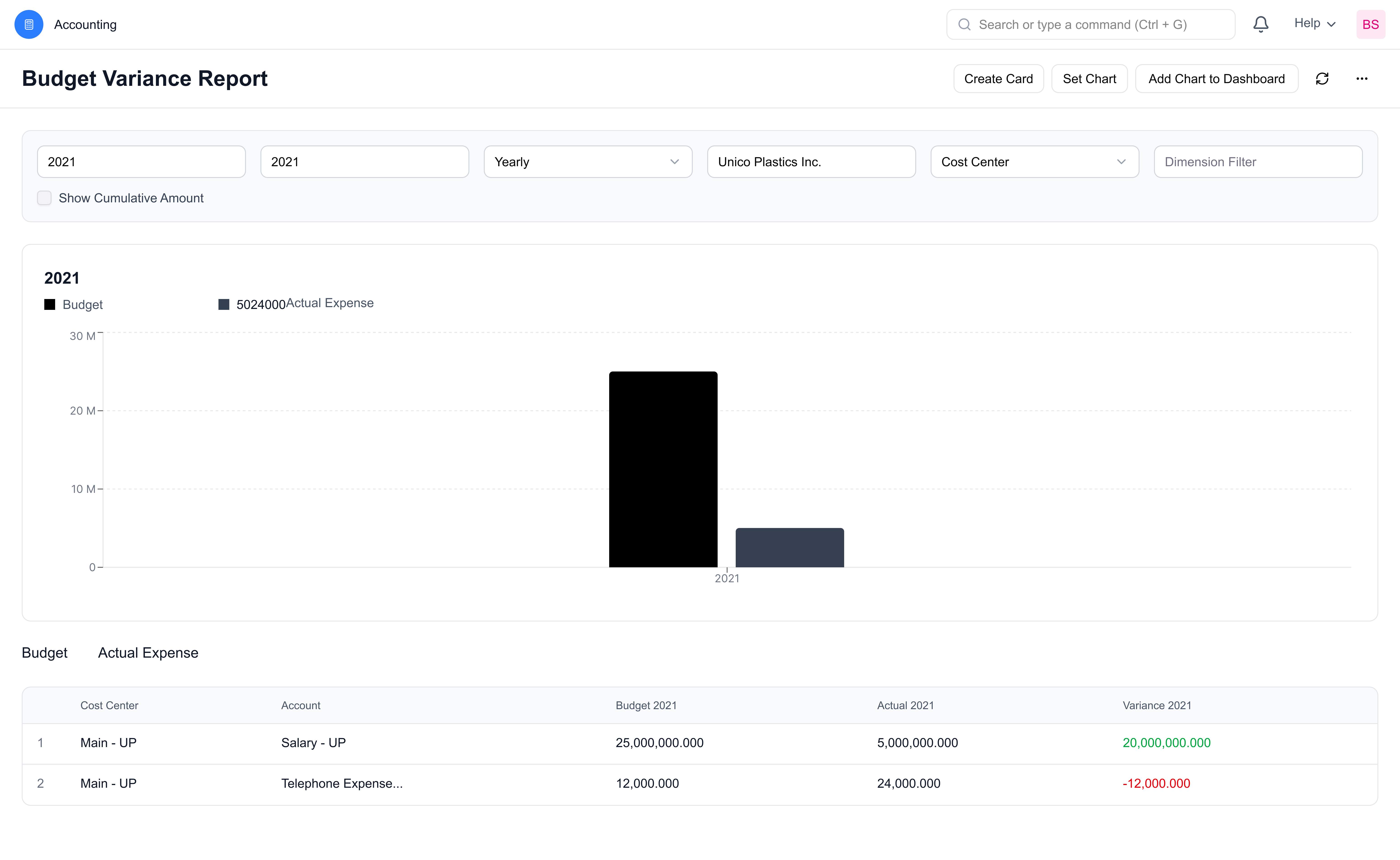This screenshot has height=860, width=1400.
Task: Click the 12,000.000 budget cell
Action: [x=647, y=784]
